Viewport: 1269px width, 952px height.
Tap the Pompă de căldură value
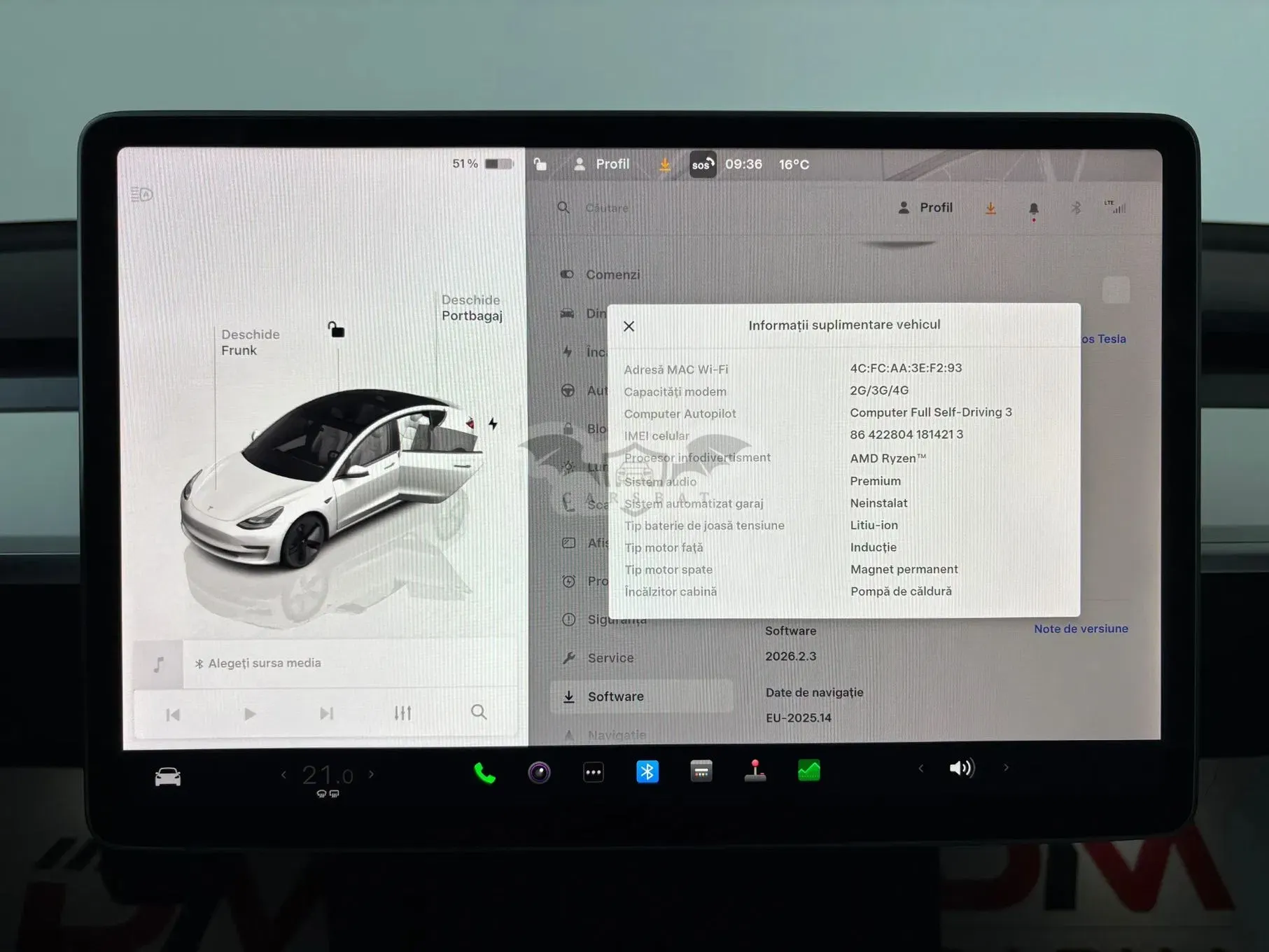(901, 591)
